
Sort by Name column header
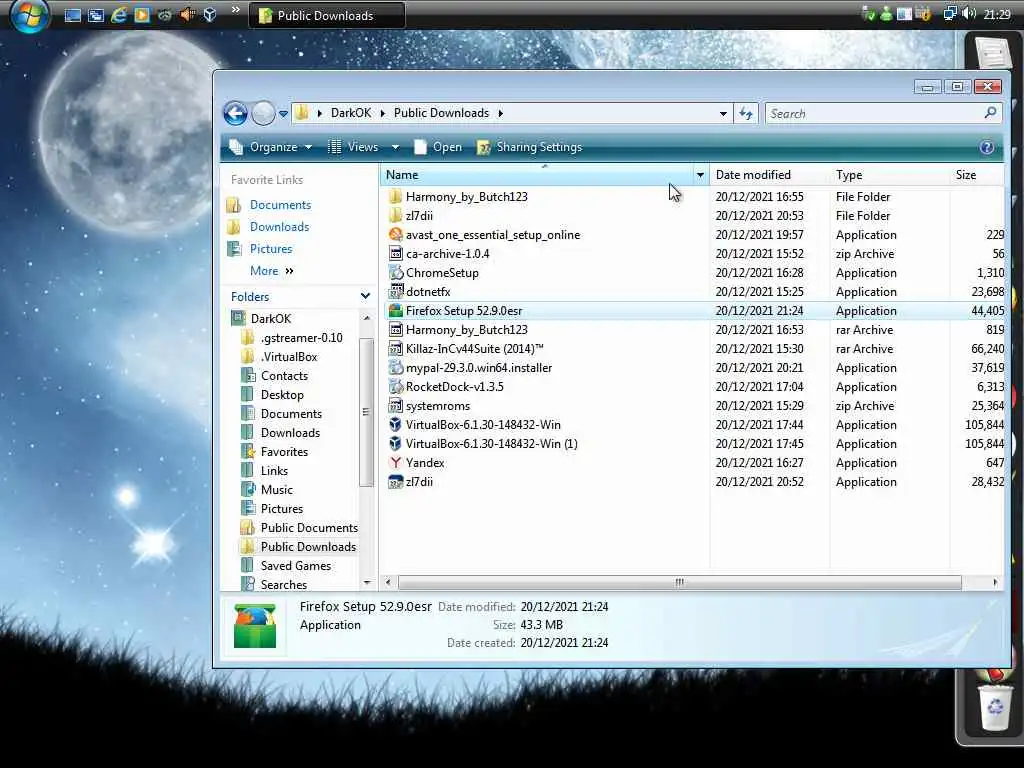point(537,175)
